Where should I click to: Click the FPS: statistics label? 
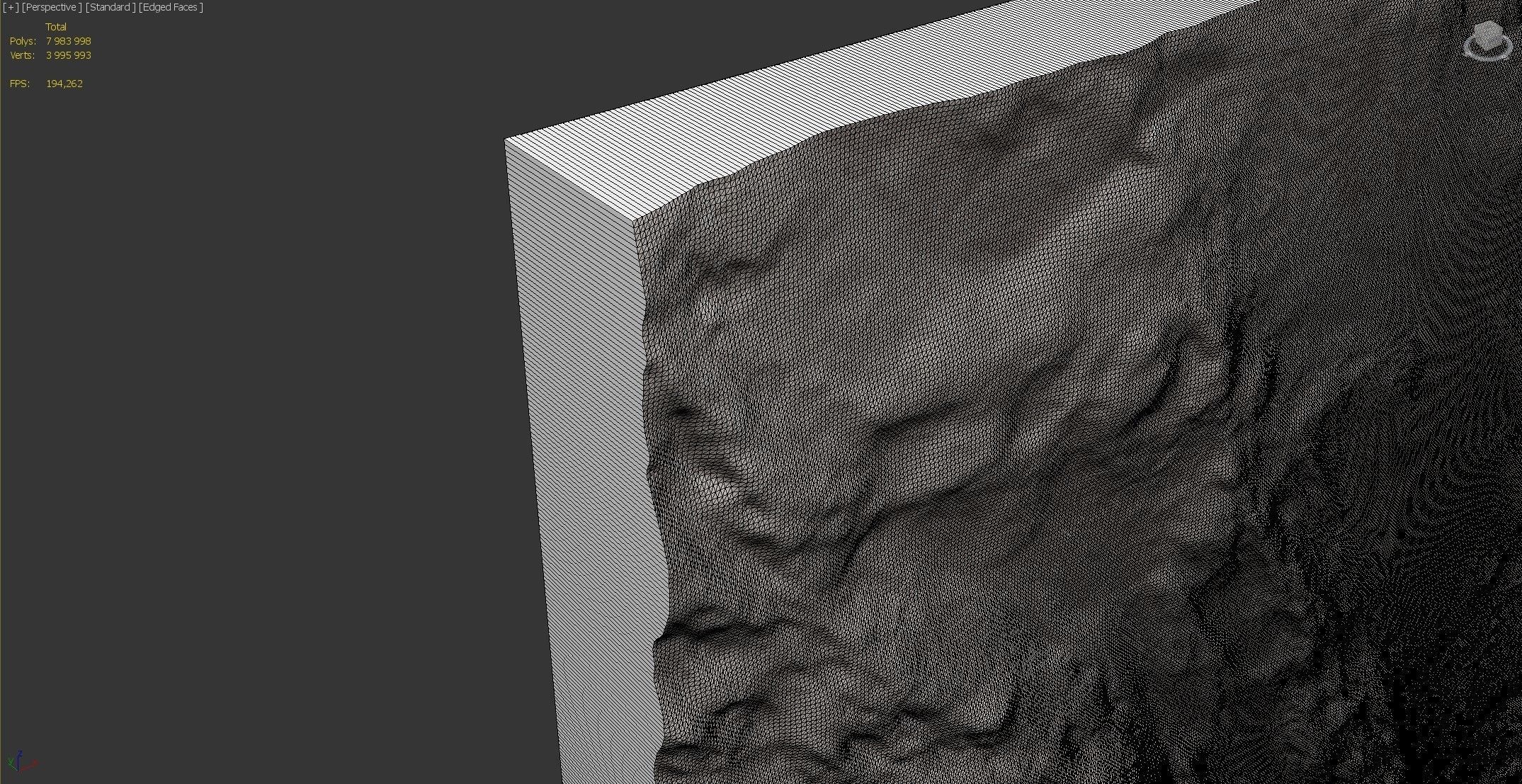20,84
